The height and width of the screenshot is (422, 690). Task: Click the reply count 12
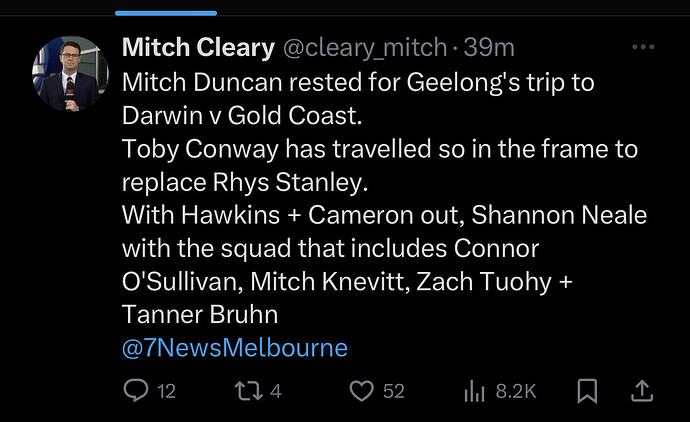(167, 391)
